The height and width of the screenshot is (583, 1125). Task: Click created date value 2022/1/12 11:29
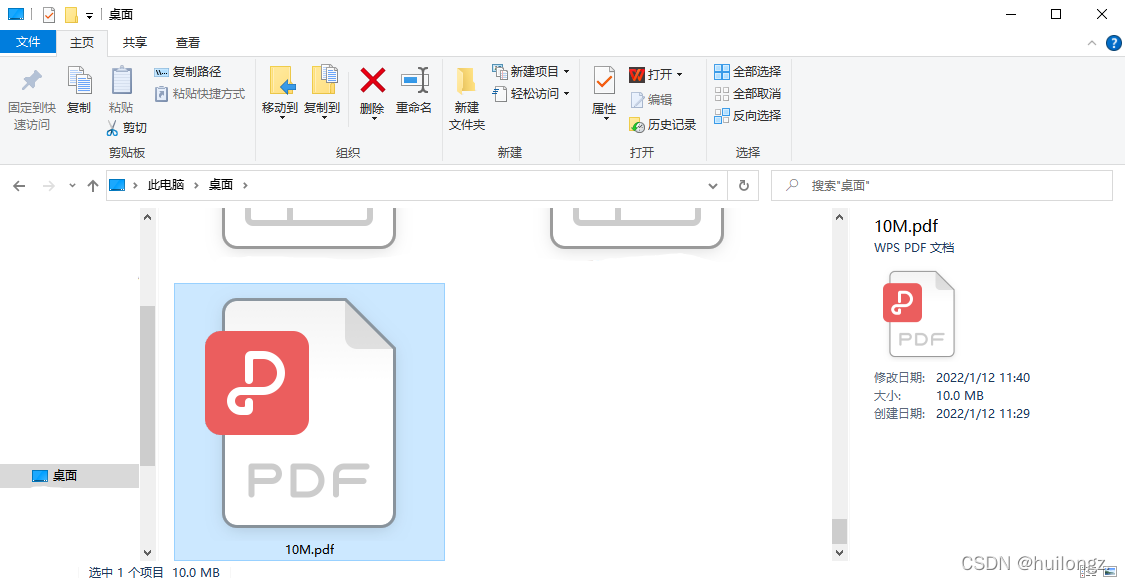982,414
